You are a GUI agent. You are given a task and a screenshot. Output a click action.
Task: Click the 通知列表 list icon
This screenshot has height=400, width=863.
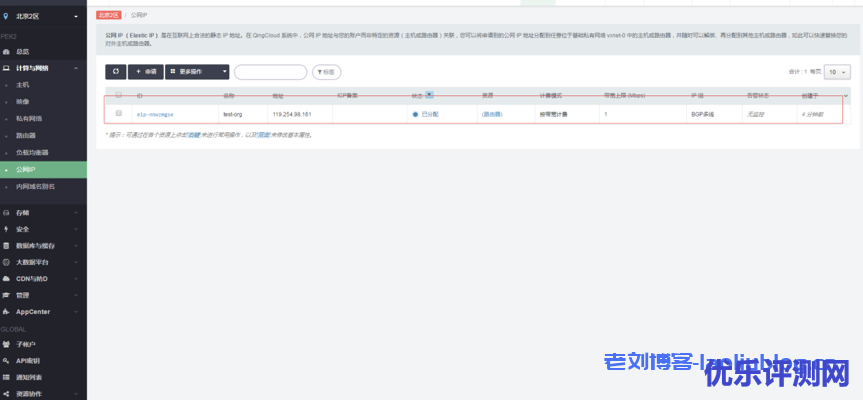[x=7, y=377]
